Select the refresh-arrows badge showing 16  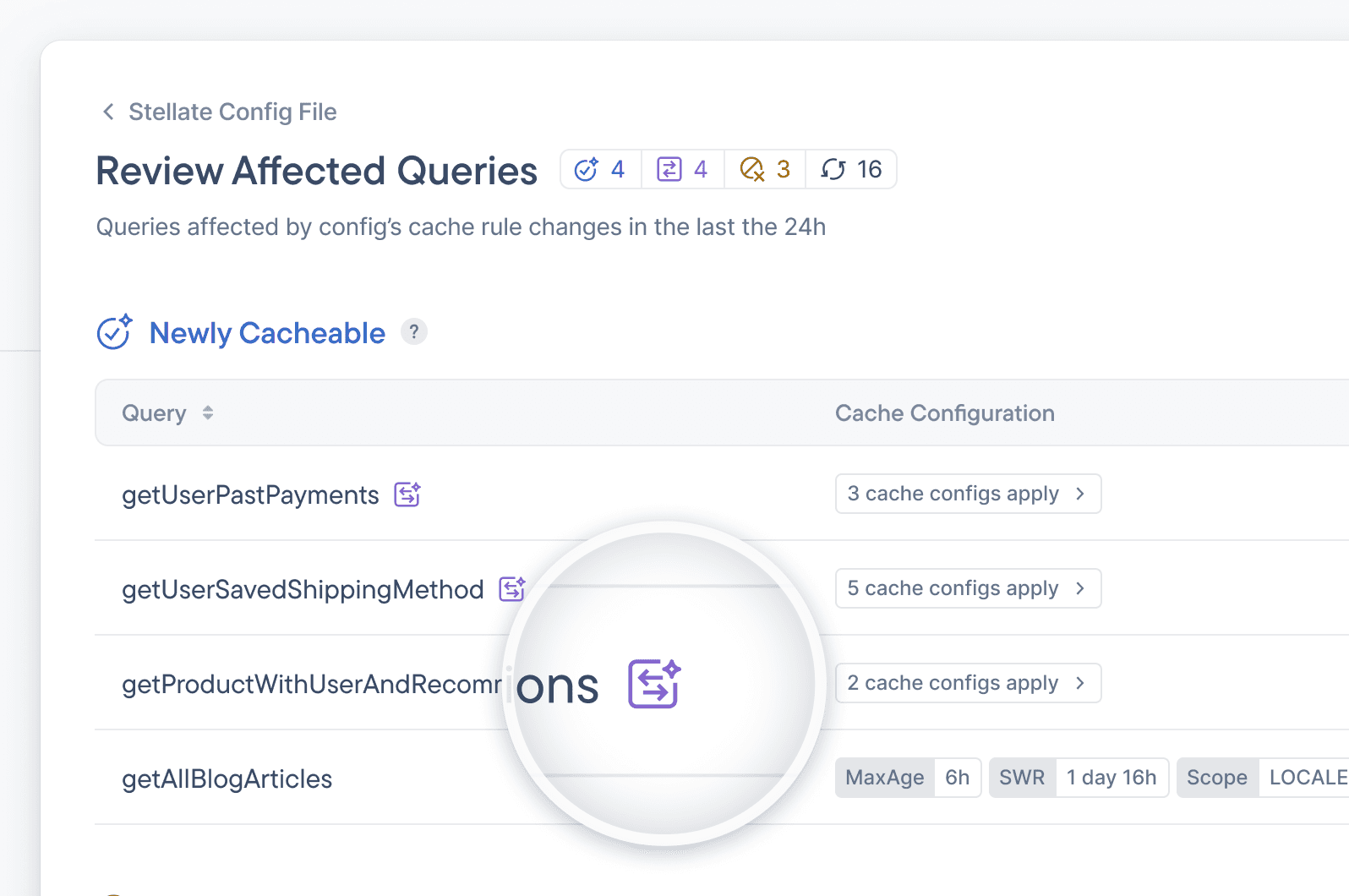(851, 170)
